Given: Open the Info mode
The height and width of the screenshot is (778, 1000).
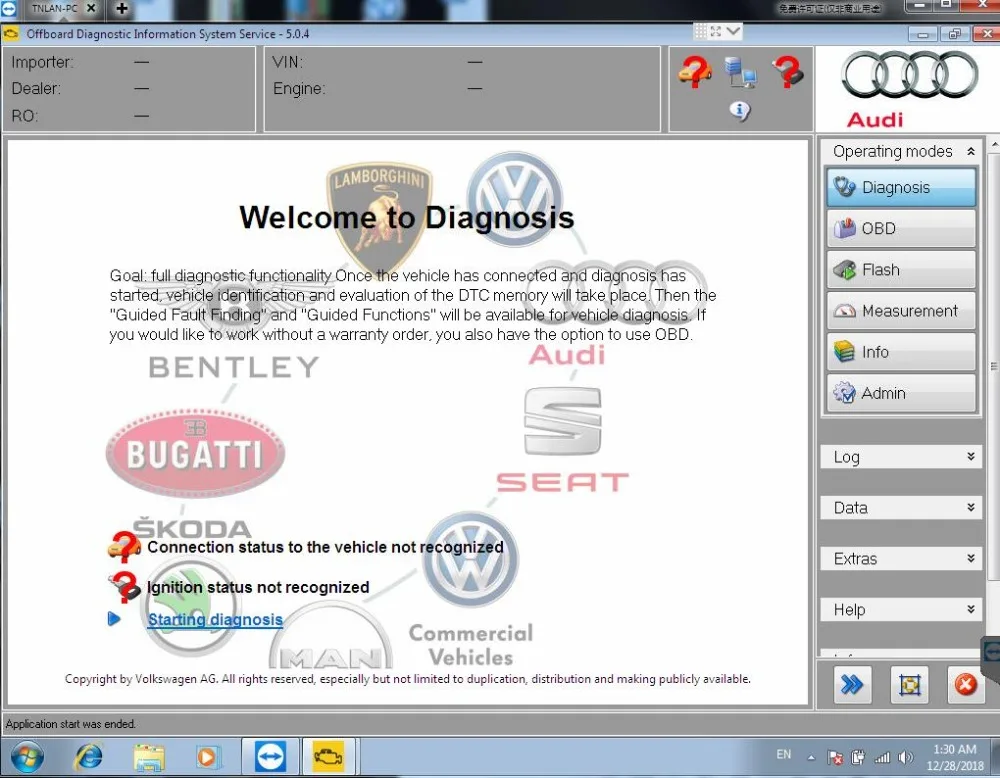Looking at the screenshot, I should (x=901, y=352).
